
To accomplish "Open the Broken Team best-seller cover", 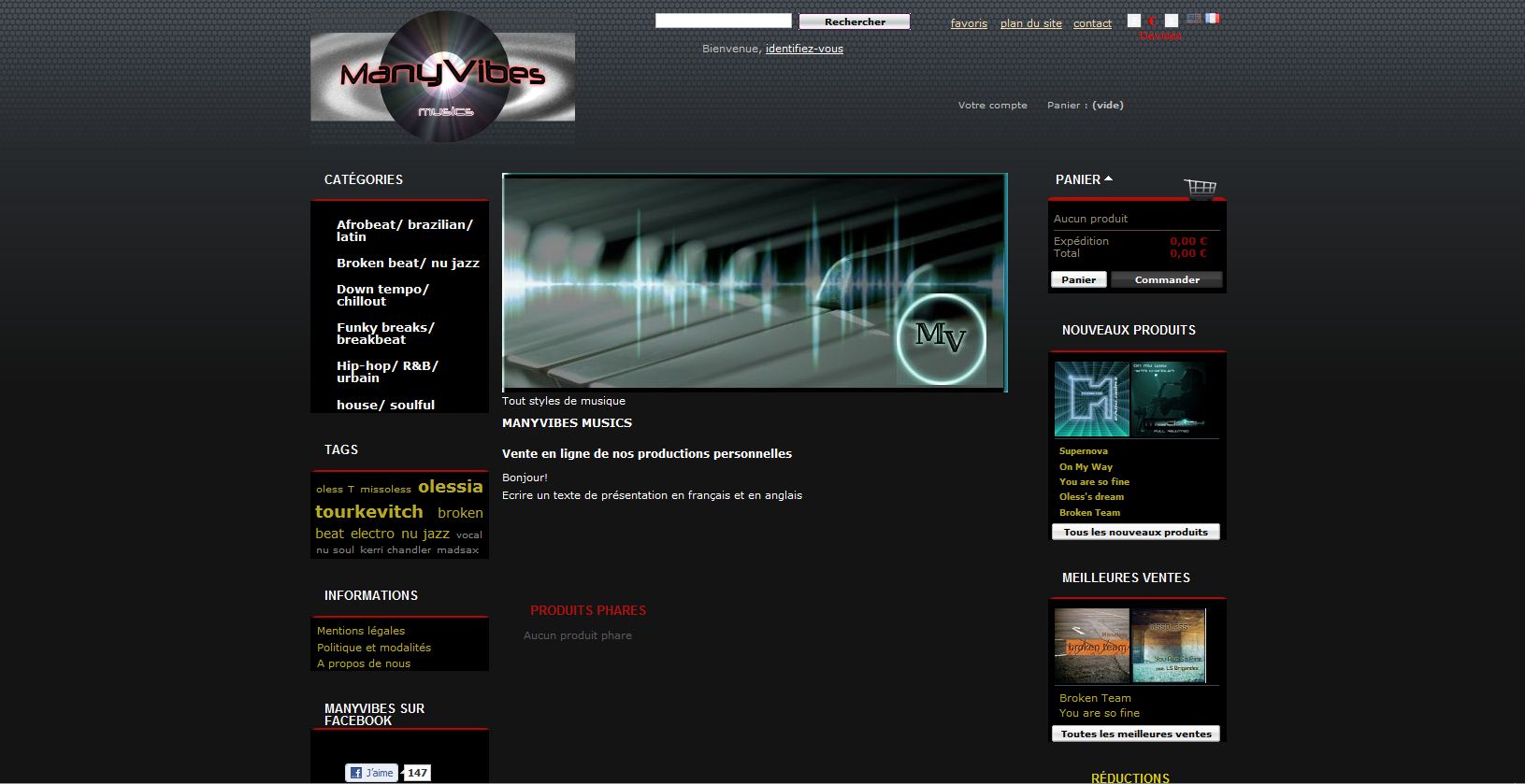I will pyautogui.click(x=1091, y=646).
